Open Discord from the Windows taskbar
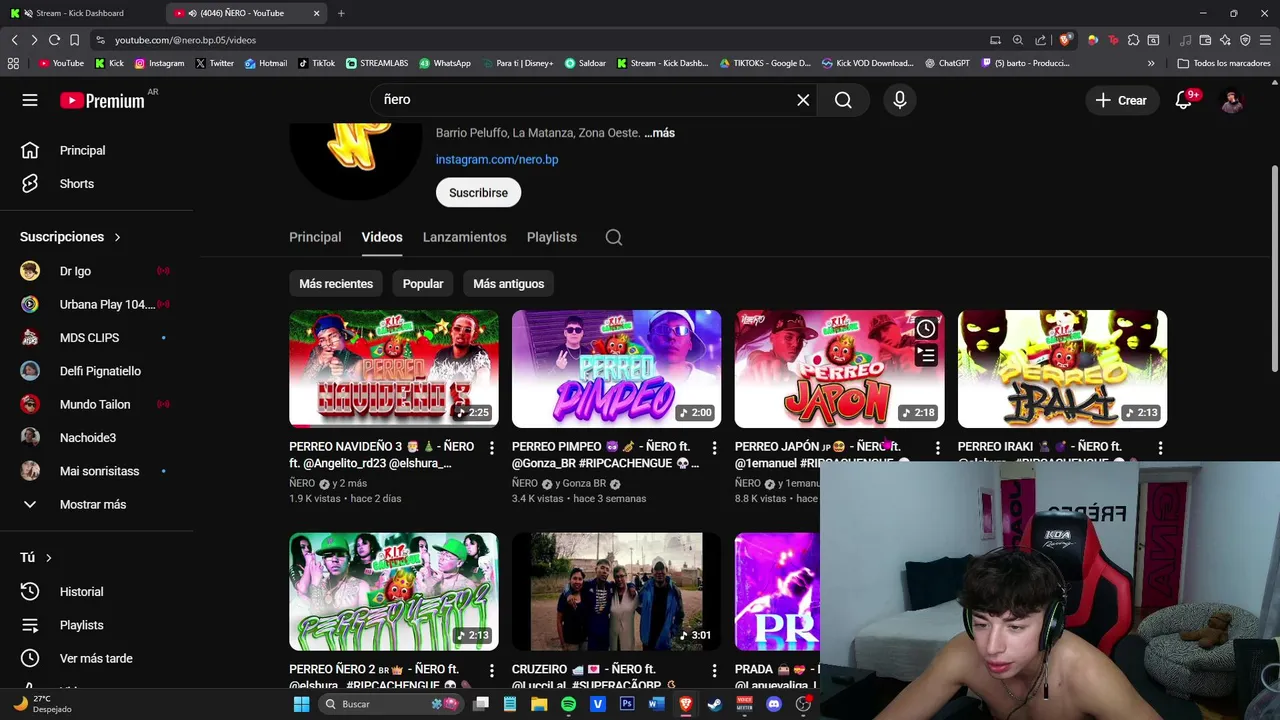Screen dimensions: 1280x720 pyautogui.click(x=773, y=704)
